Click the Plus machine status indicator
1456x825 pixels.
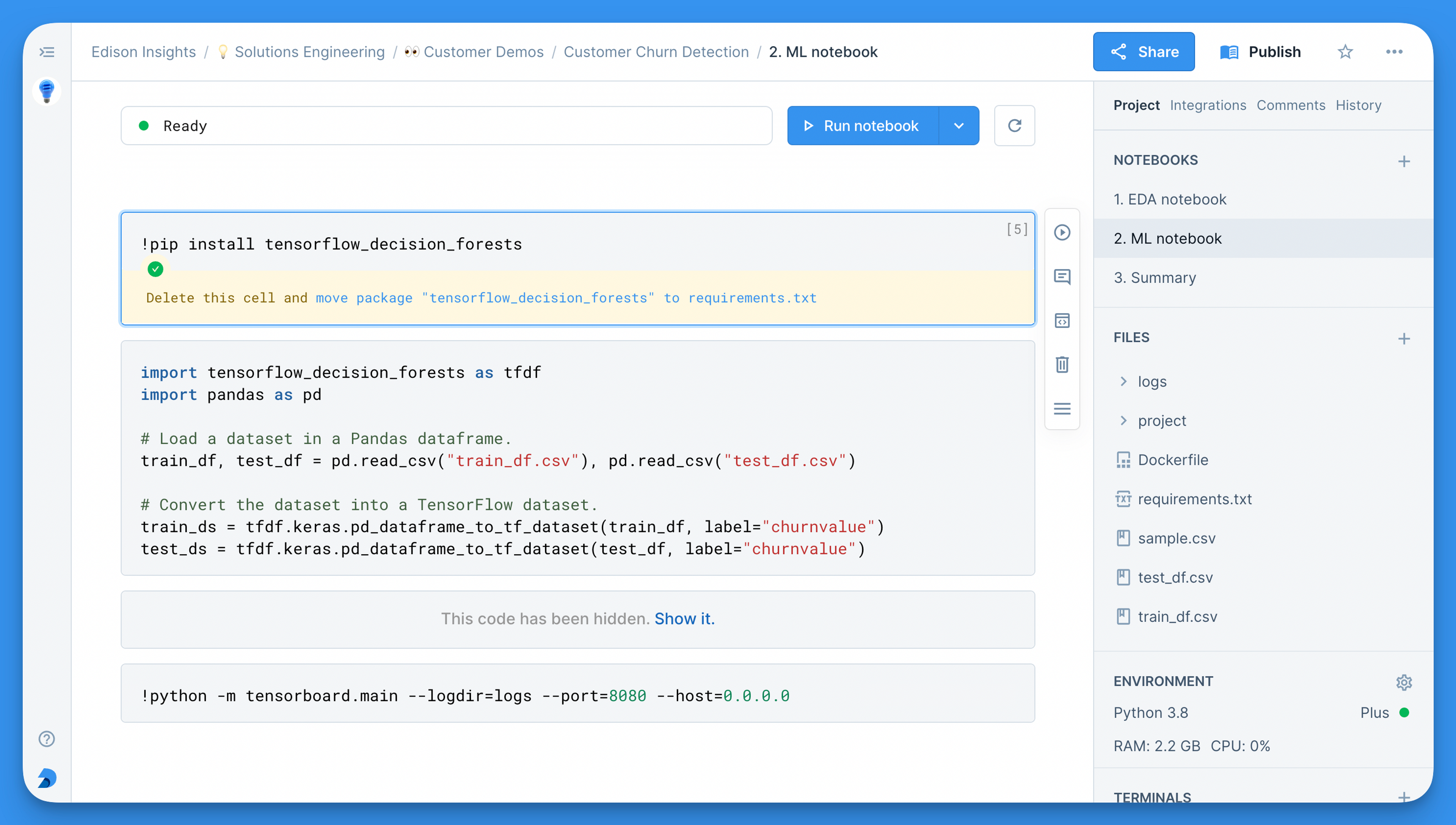(1384, 713)
